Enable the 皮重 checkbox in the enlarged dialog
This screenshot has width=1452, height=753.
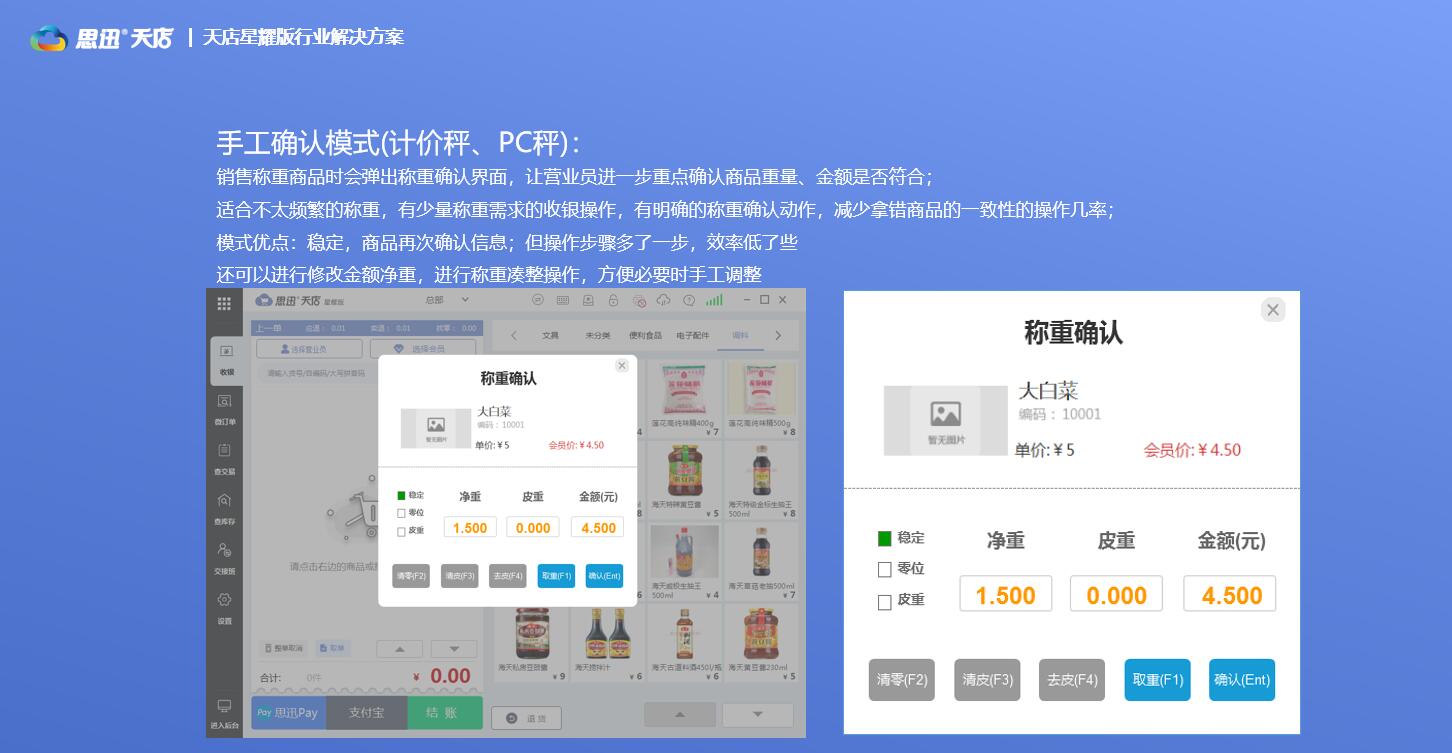click(x=884, y=602)
